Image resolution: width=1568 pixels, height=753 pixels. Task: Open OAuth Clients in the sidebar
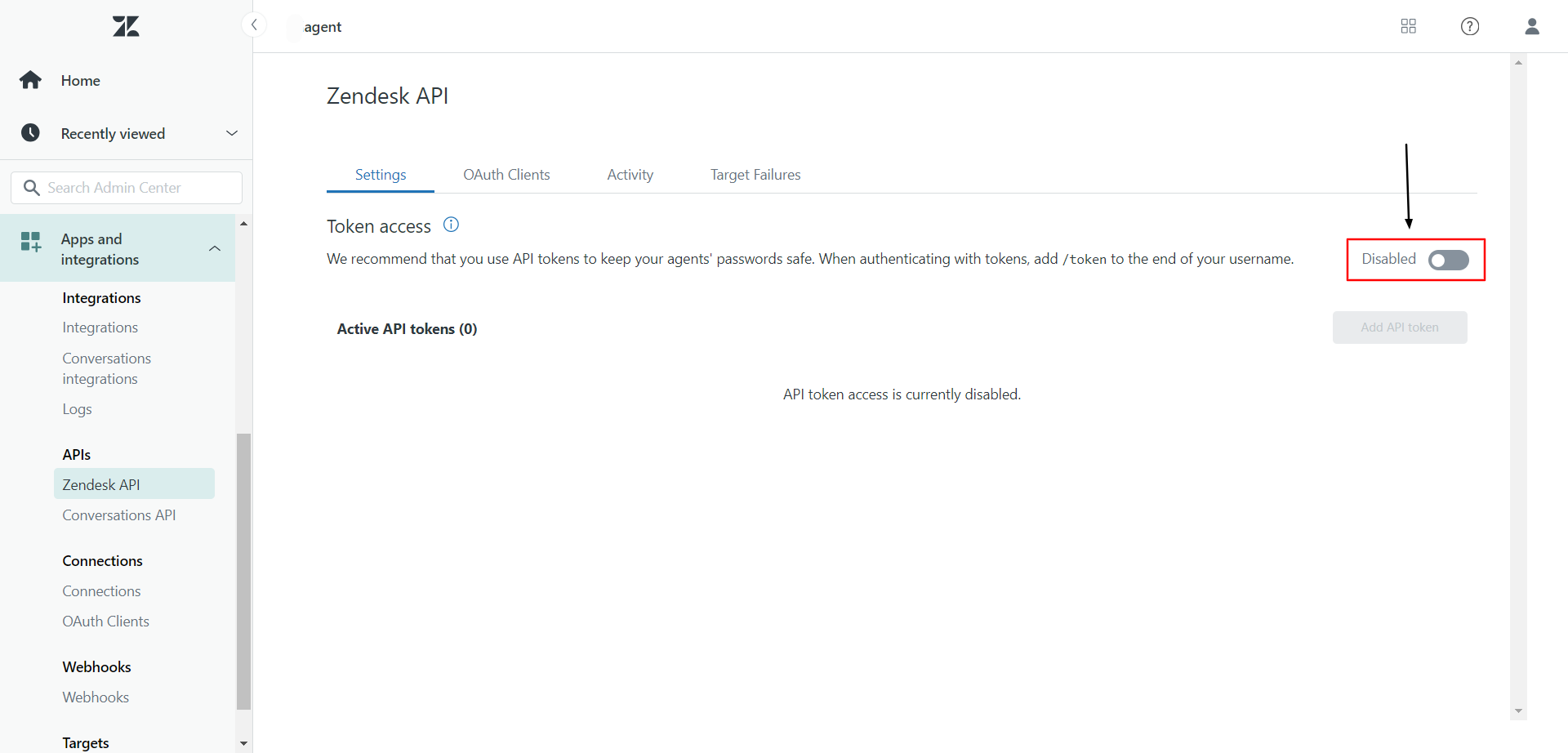(x=106, y=622)
